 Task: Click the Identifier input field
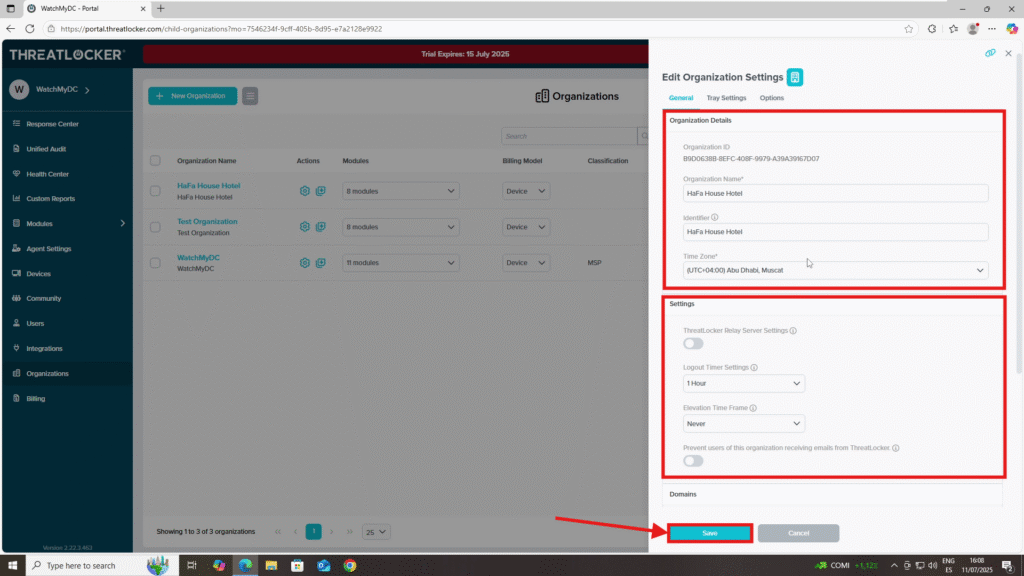click(x=835, y=232)
